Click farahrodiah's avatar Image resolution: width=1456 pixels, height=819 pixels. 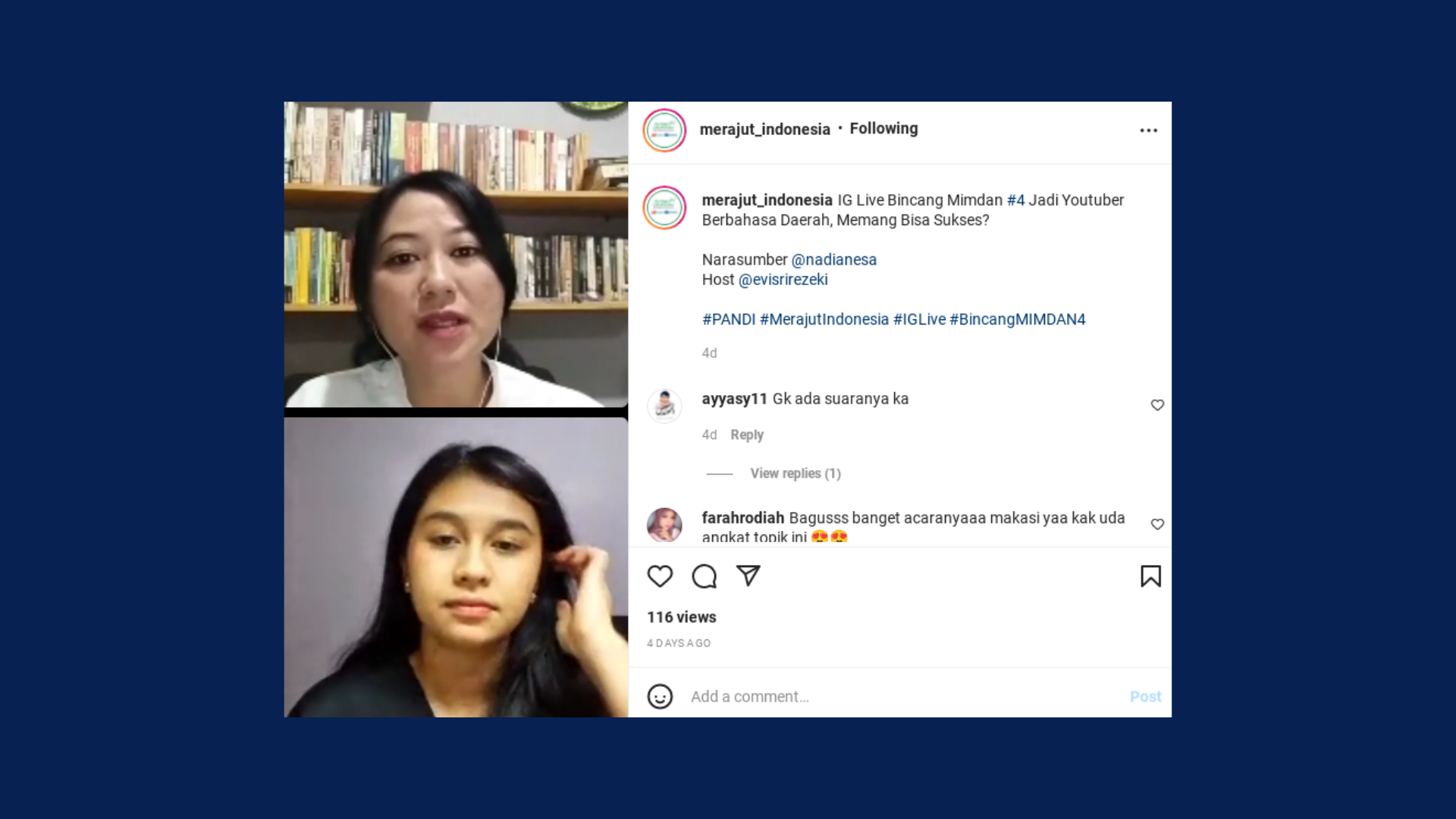point(664,525)
